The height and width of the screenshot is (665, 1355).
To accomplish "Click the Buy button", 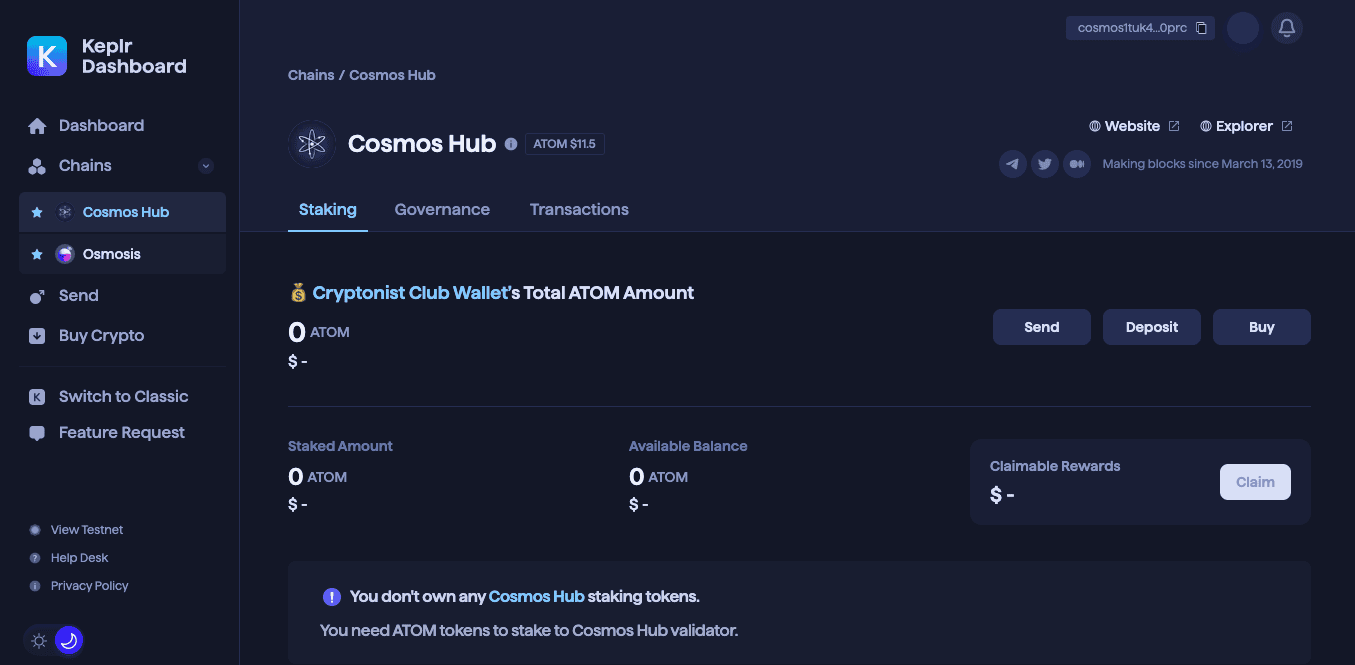I will coord(1262,327).
